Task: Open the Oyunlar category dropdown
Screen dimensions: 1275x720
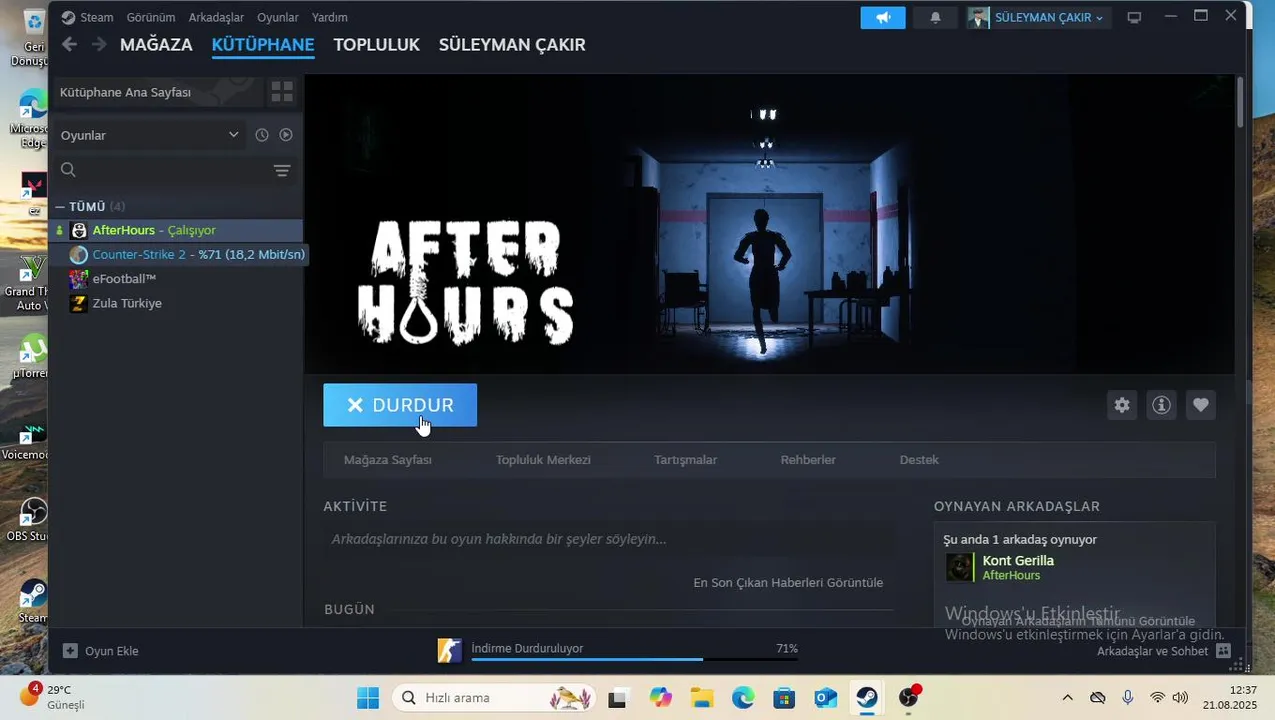Action: [150, 135]
